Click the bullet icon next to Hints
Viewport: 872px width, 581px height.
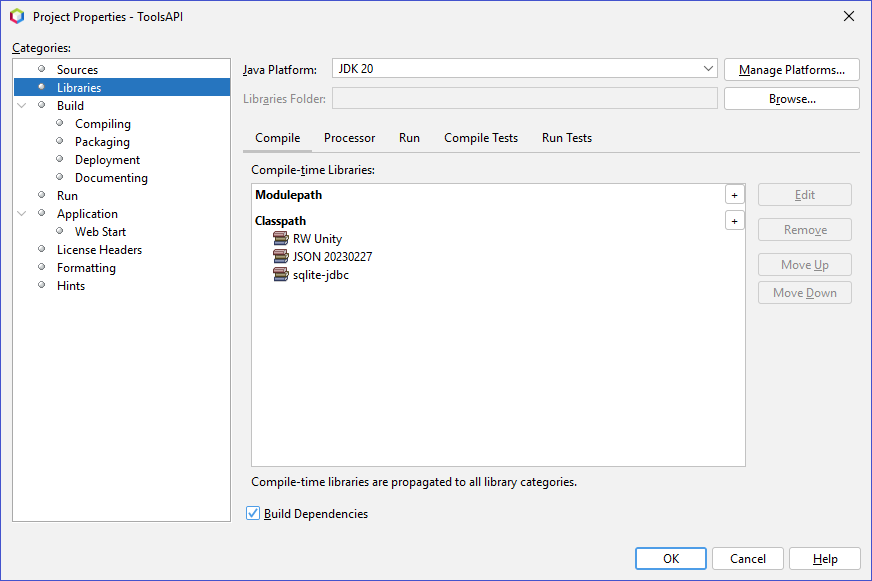[42, 285]
